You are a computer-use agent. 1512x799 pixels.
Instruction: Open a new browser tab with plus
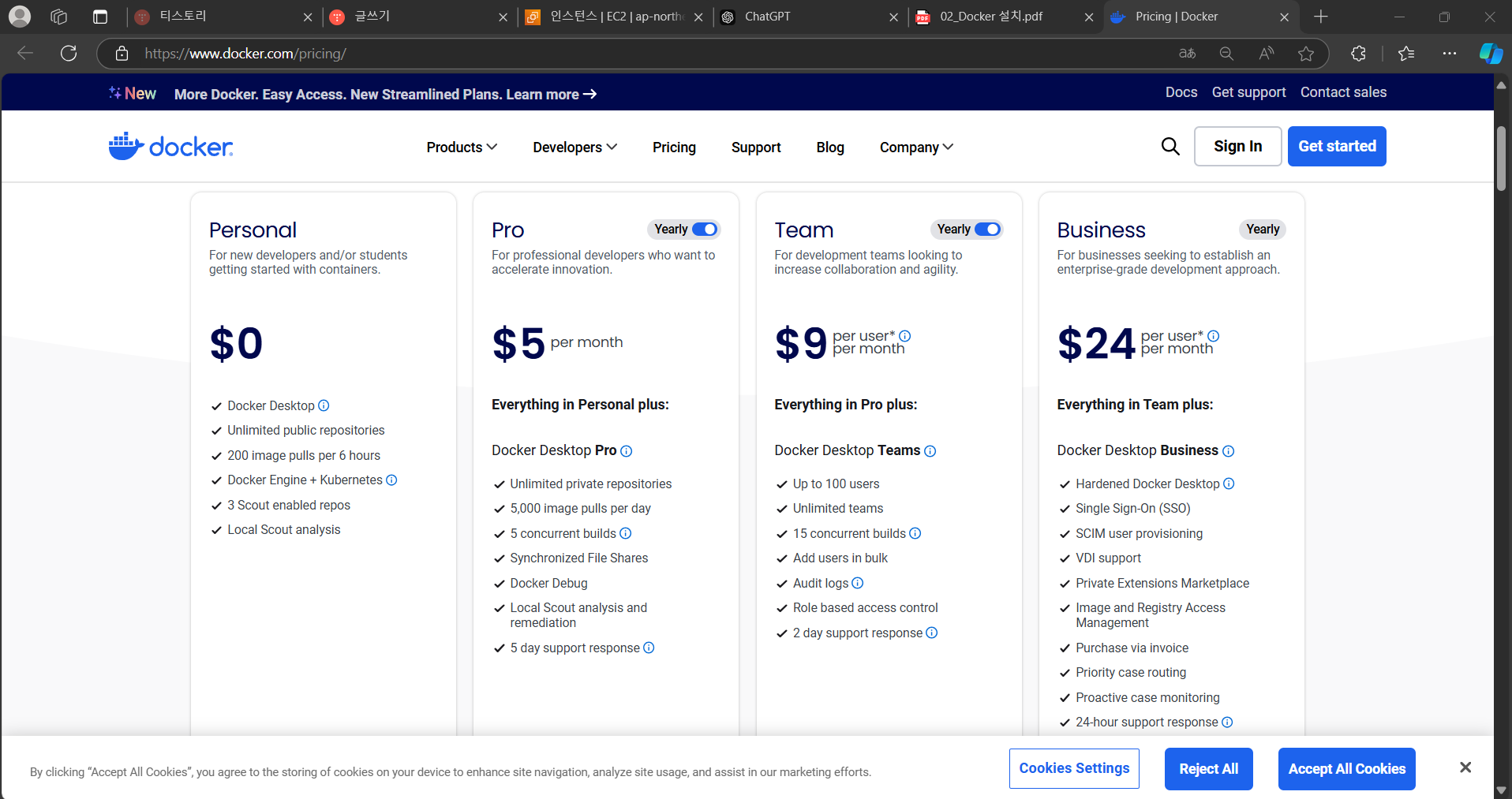(x=1321, y=17)
